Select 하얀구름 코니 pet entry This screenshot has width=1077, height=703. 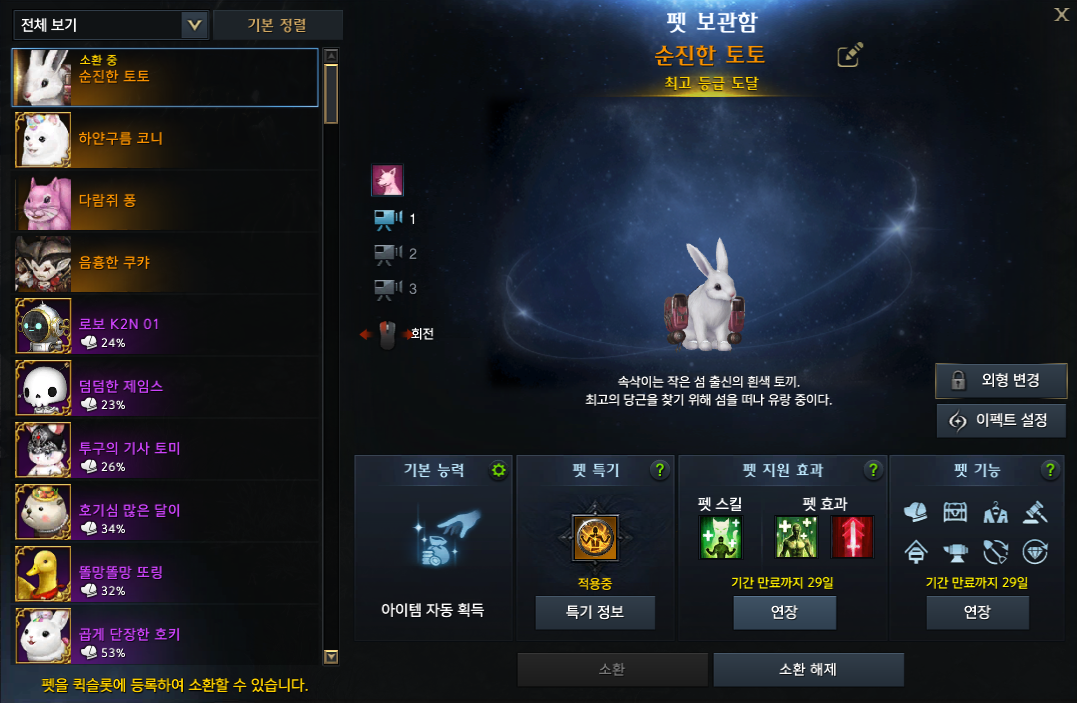(x=167, y=140)
